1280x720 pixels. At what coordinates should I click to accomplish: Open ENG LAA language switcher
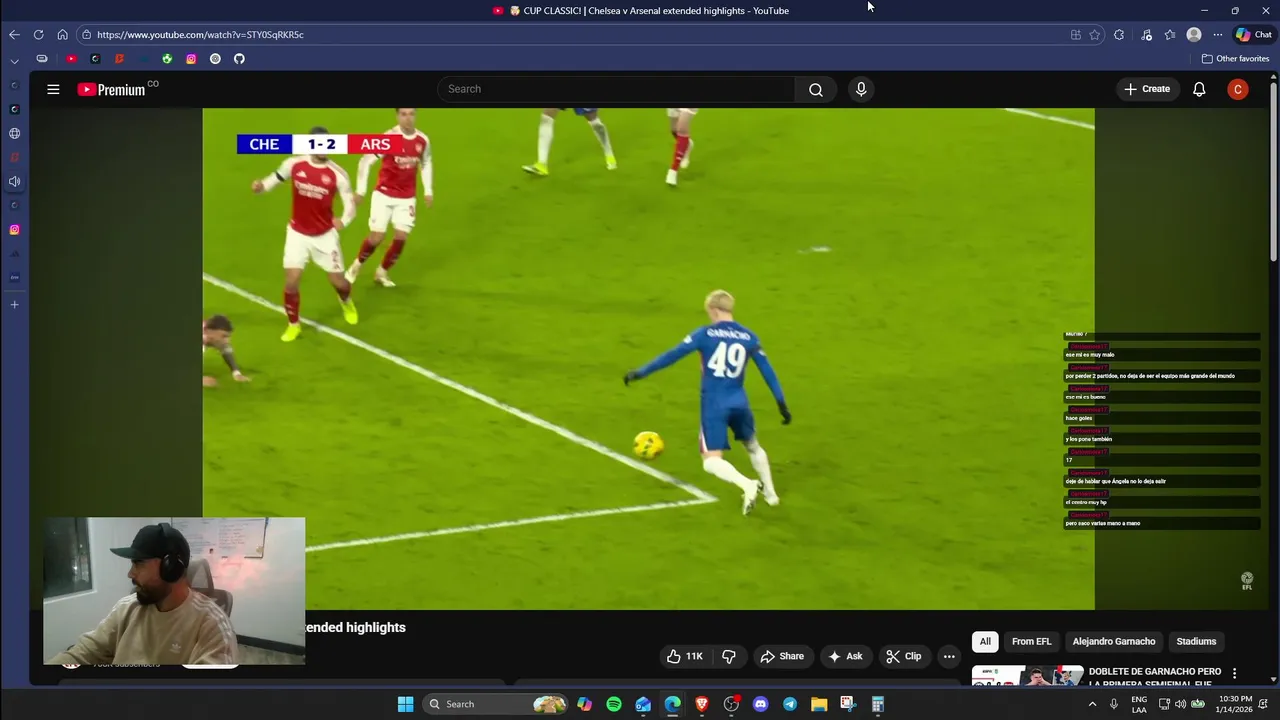1139,704
